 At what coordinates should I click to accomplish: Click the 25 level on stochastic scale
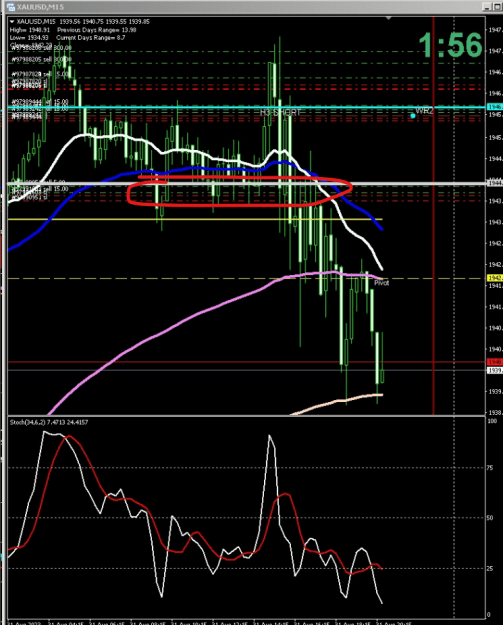491,568
